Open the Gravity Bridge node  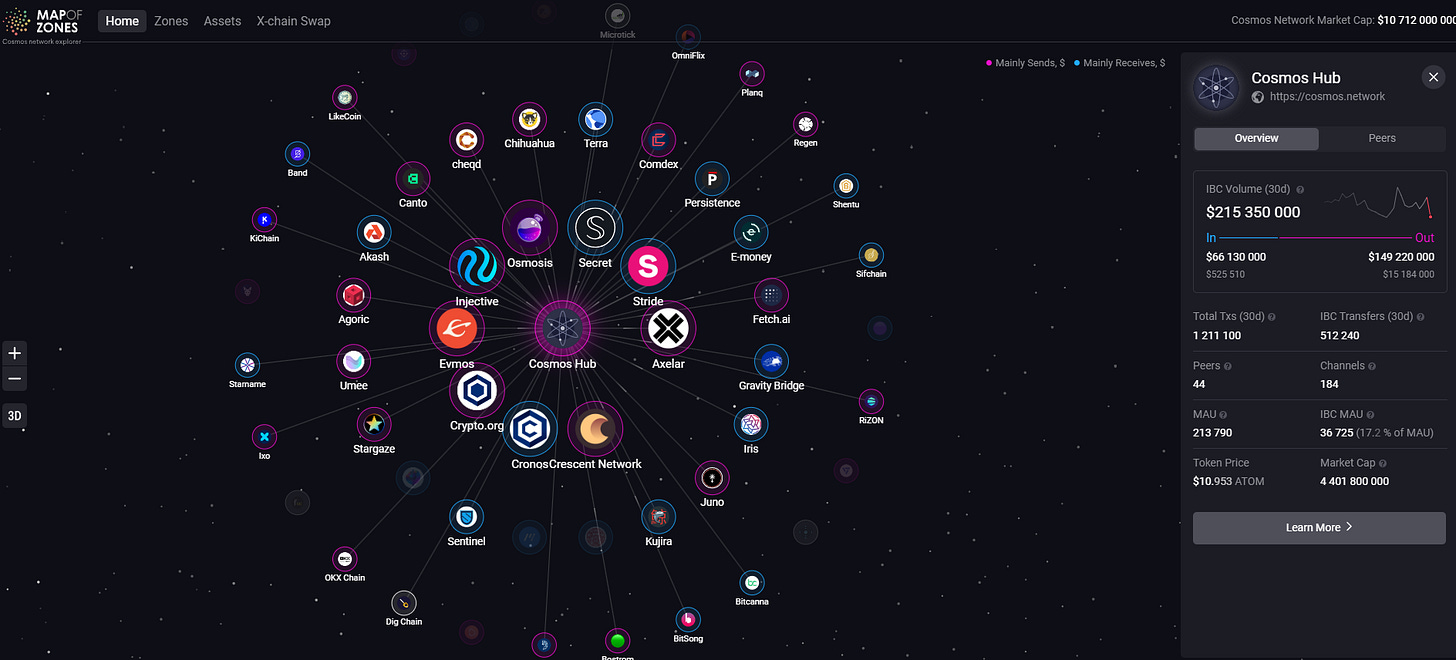[771, 362]
